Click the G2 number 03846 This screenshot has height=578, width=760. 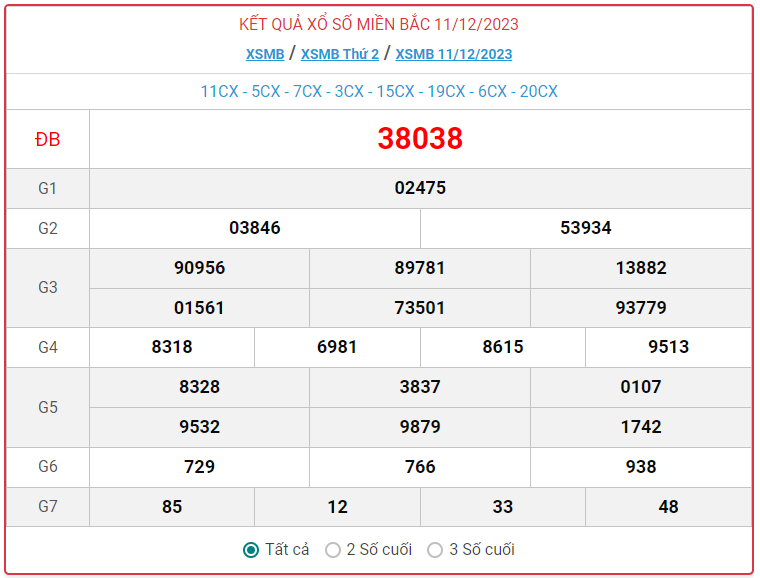[255, 228]
